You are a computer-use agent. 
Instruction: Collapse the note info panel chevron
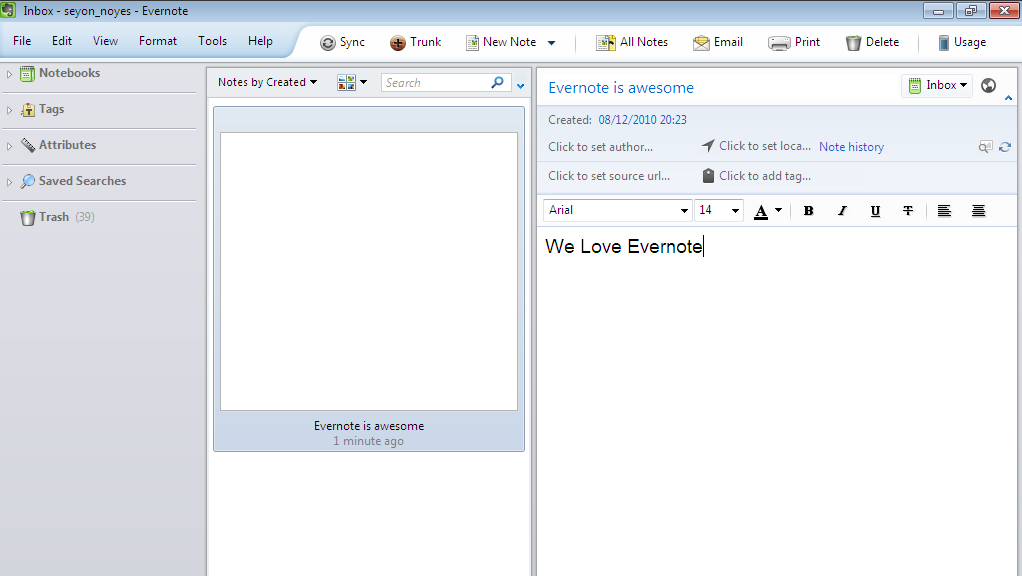pyautogui.click(x=1008, y=98)
